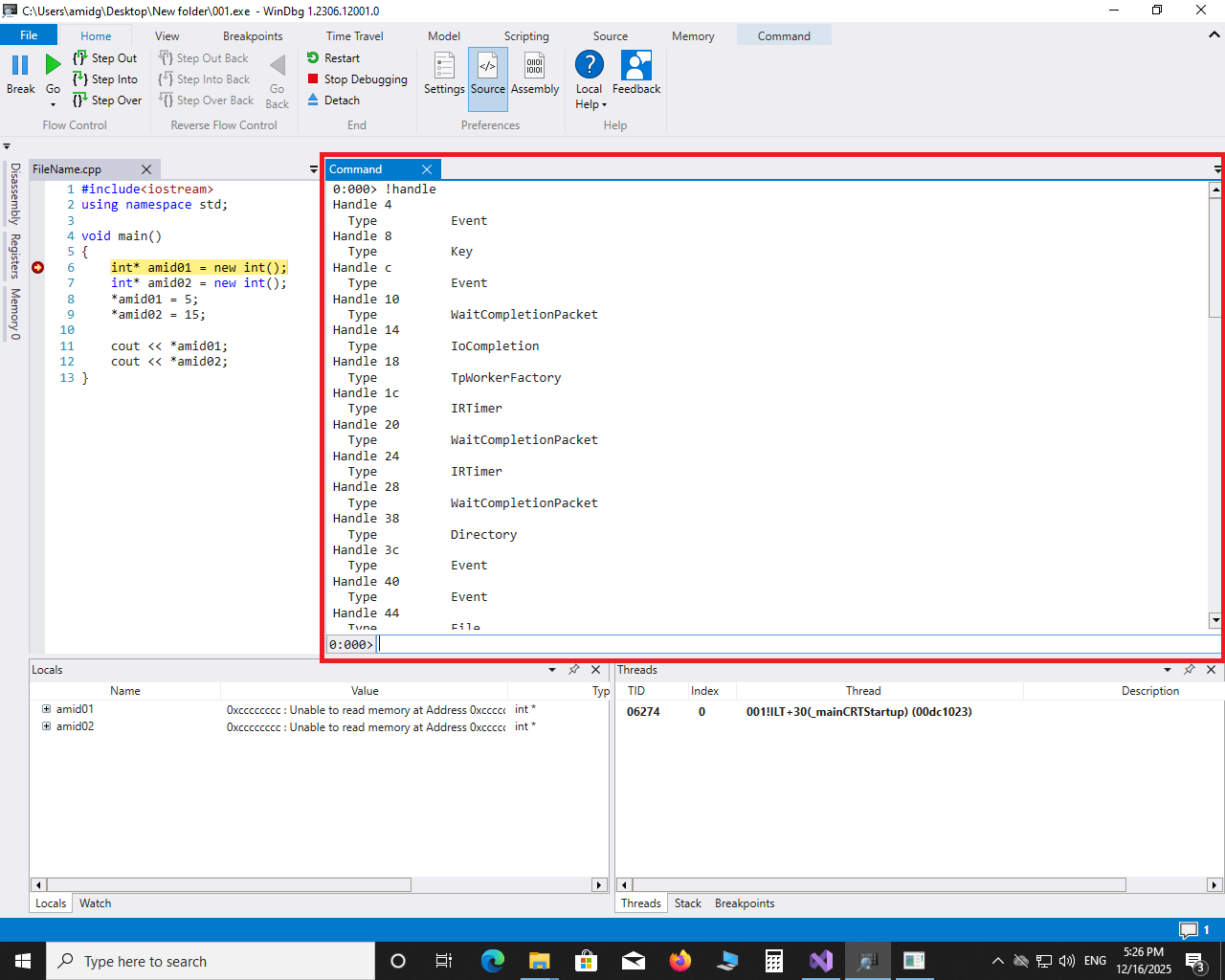The image size is (1225, 980).
Task: Open the Feedback icon
Action: (x=636, y=66)
